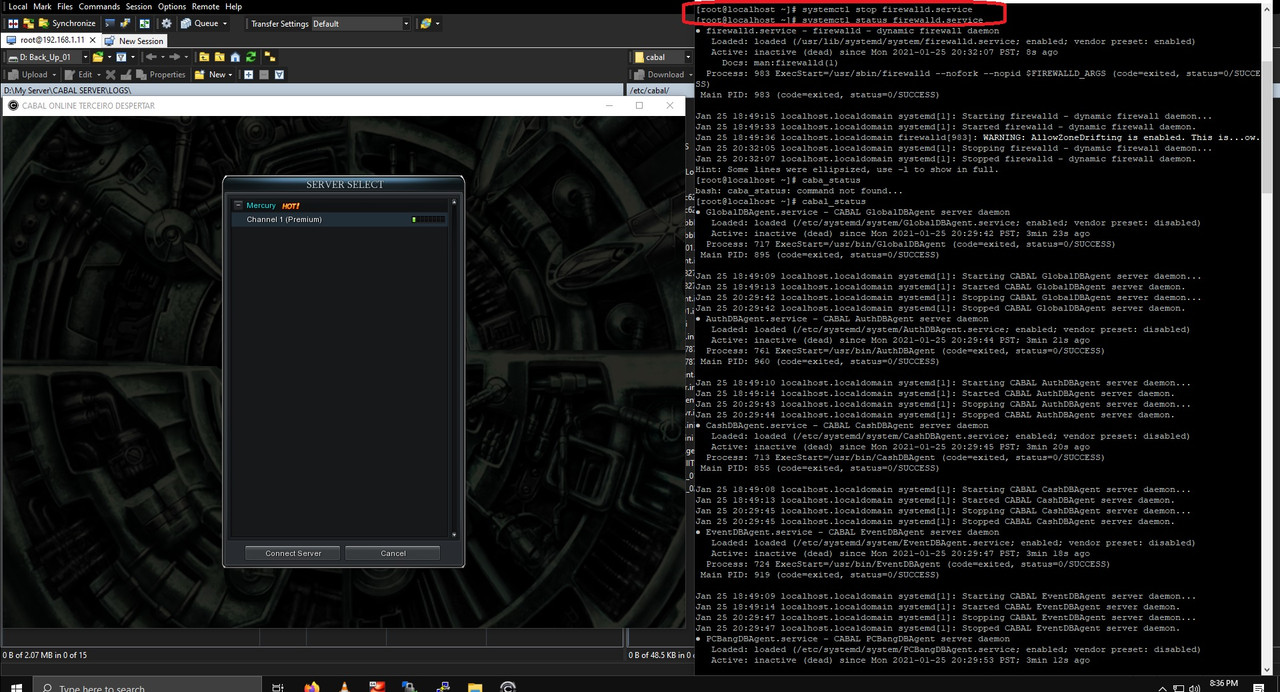Click the Queue button
The height and width of the screenshot is (692, 1280).
click(200, 23)
